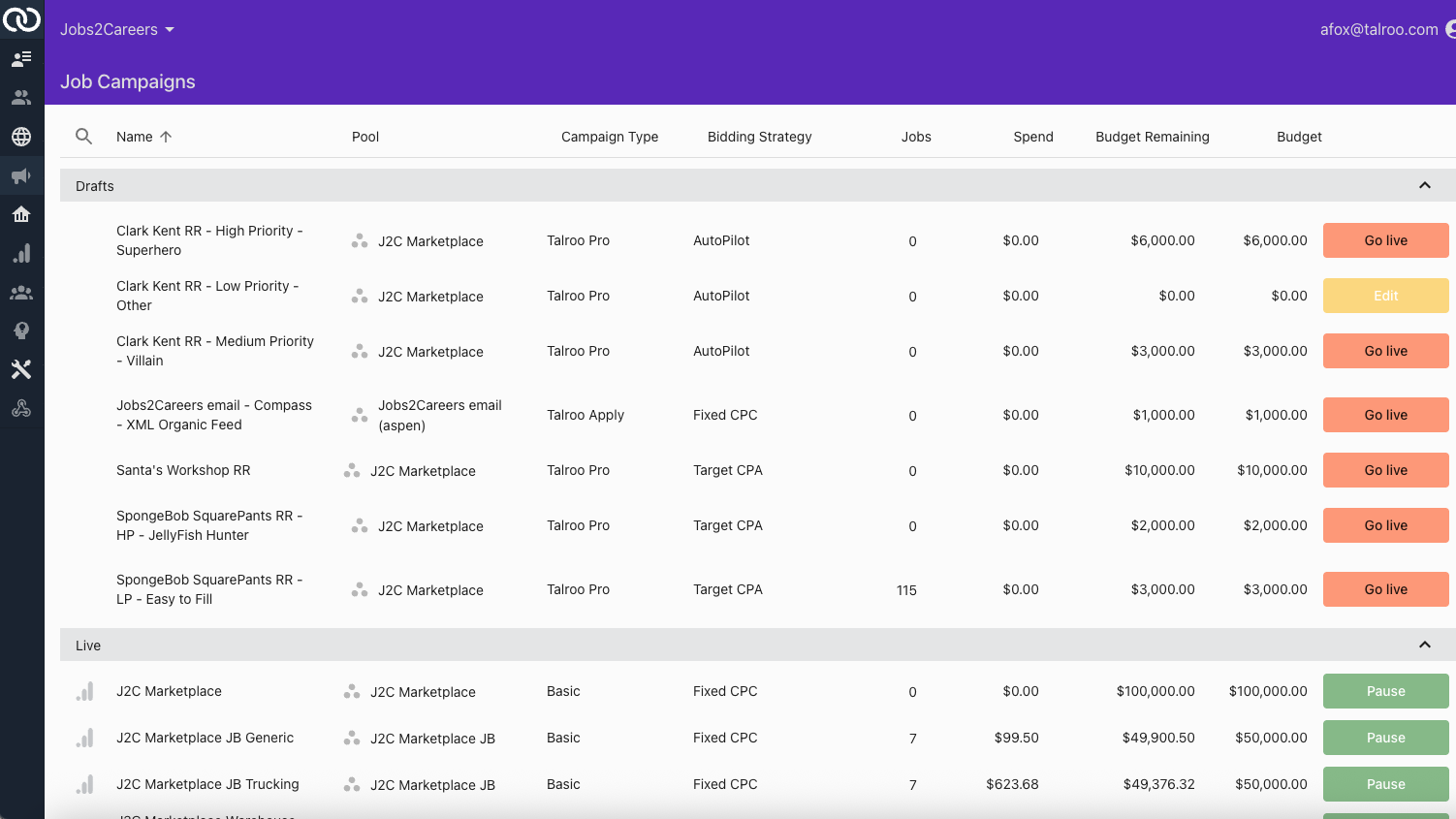Click pool icon in Easy to Fill row
1456x819 pixels.
pos(360,589)
